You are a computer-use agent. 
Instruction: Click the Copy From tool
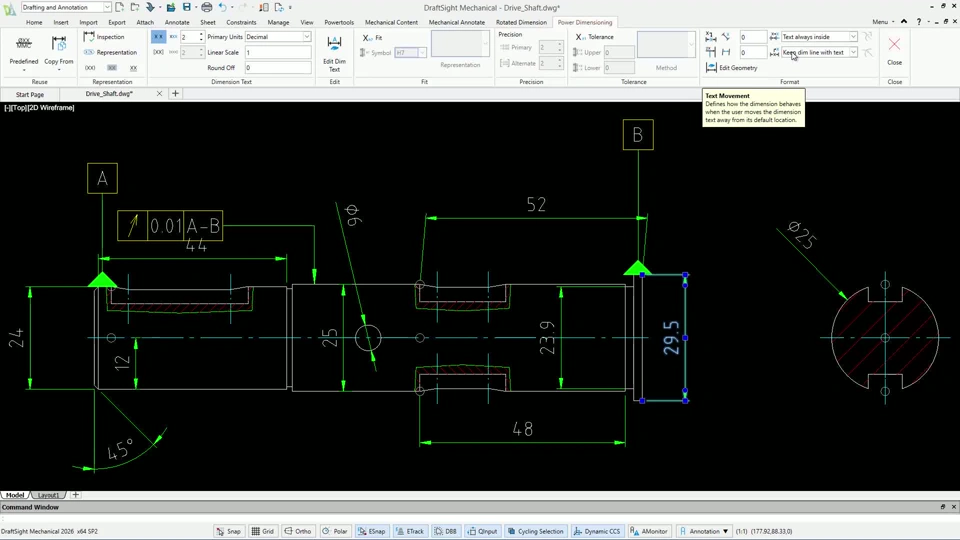tap(59, 51)
